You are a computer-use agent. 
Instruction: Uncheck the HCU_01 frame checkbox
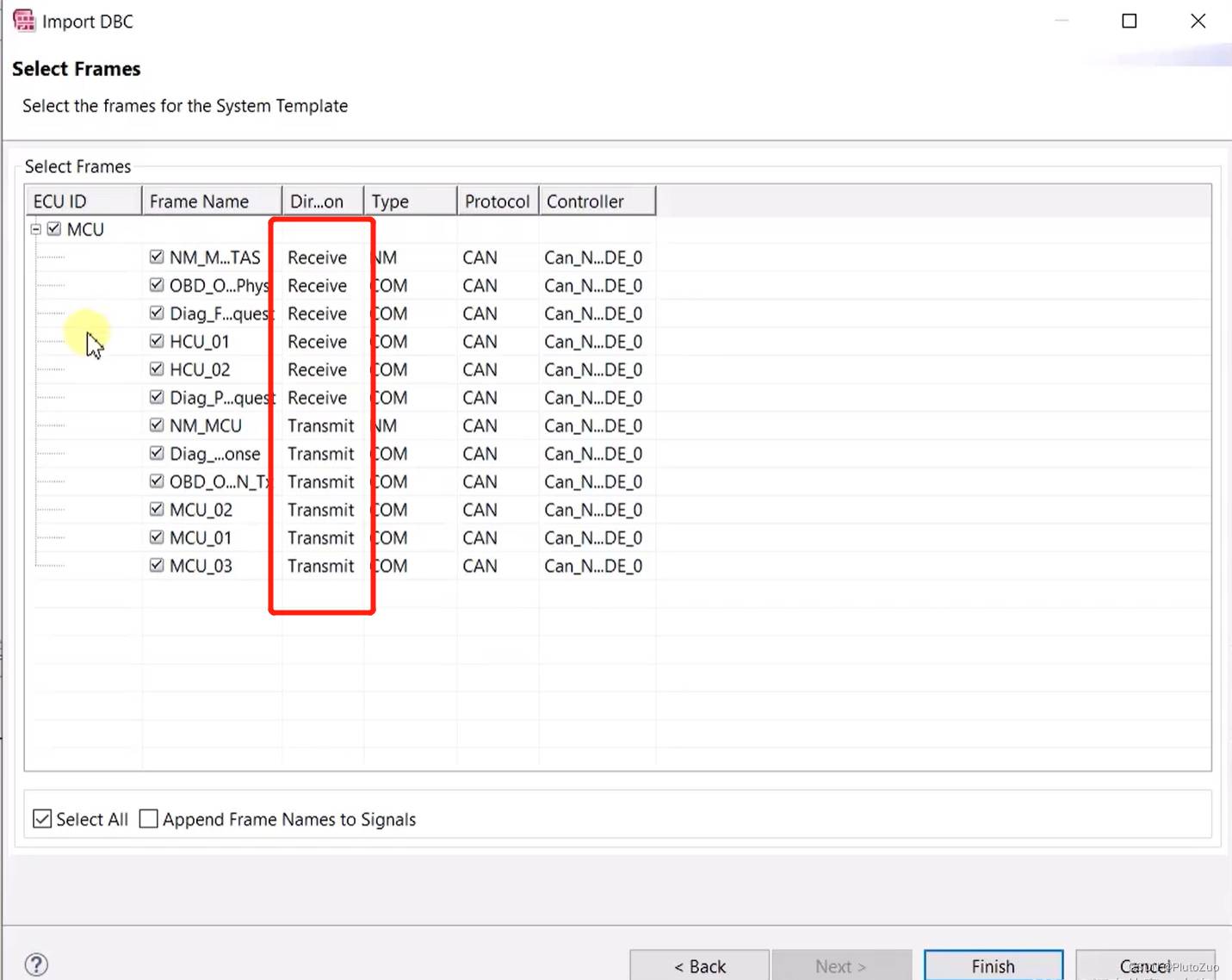pos(157,341)
